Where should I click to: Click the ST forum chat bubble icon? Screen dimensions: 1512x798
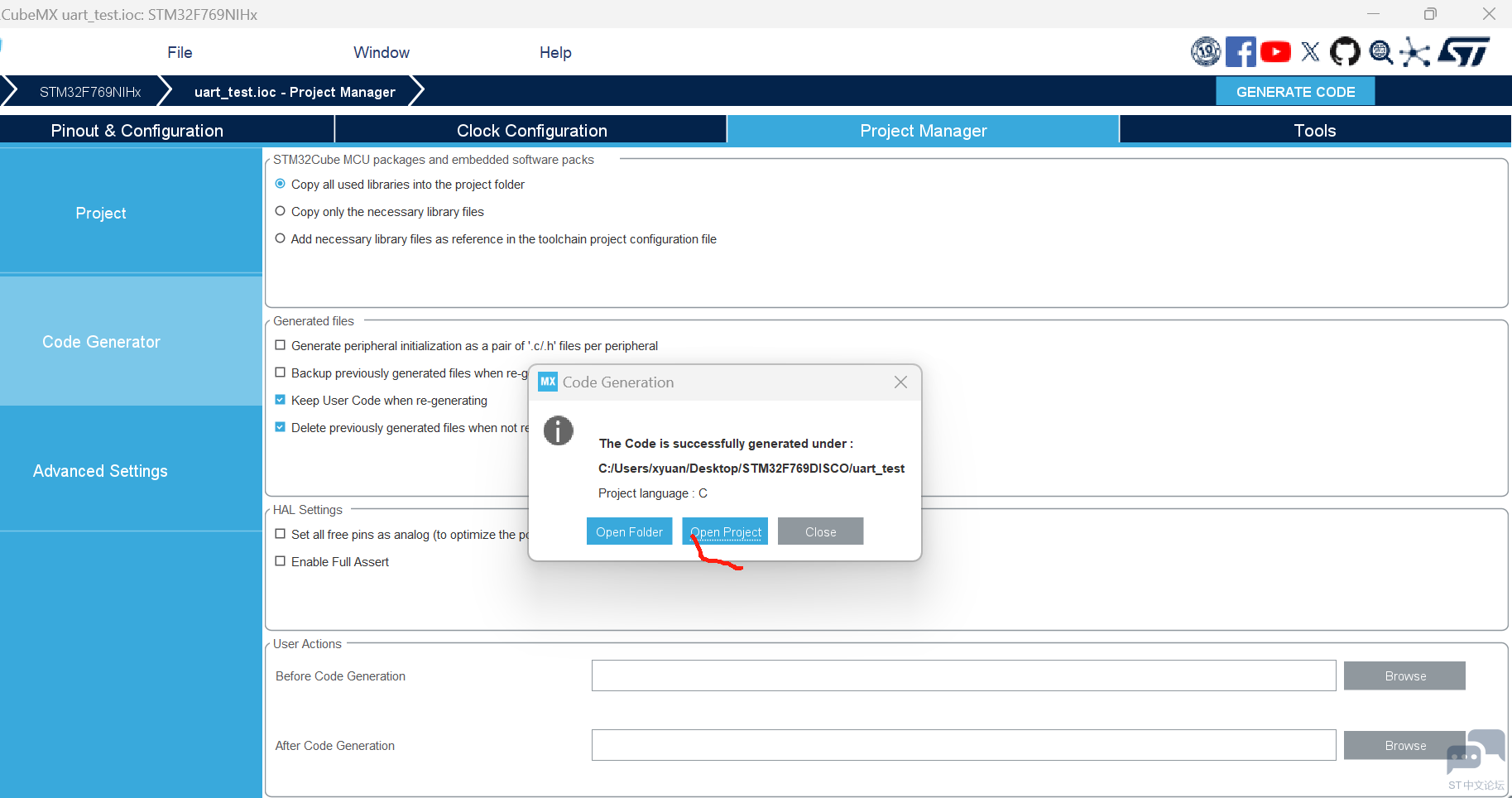tap(1476, 752)
